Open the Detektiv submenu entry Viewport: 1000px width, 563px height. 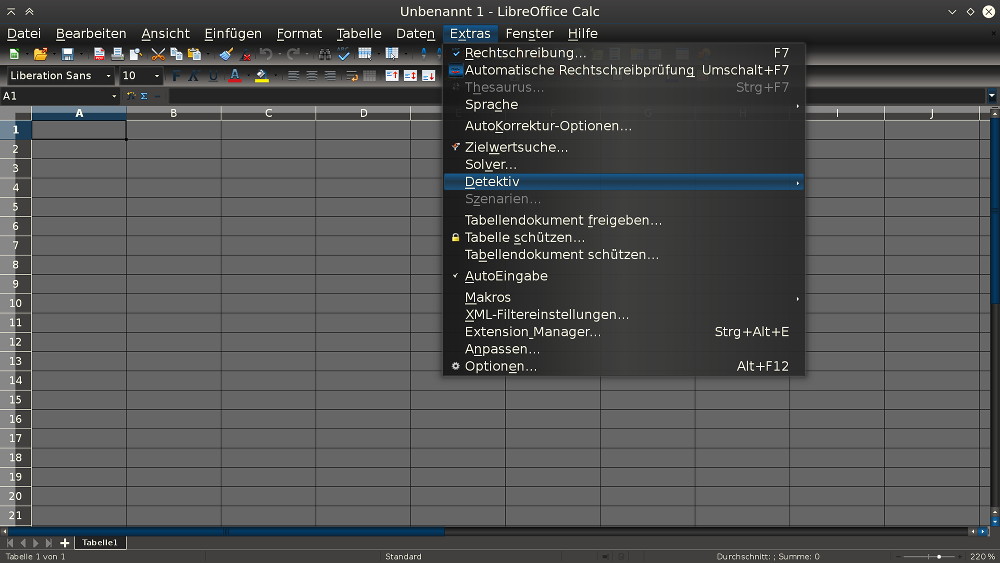point(624,182)
